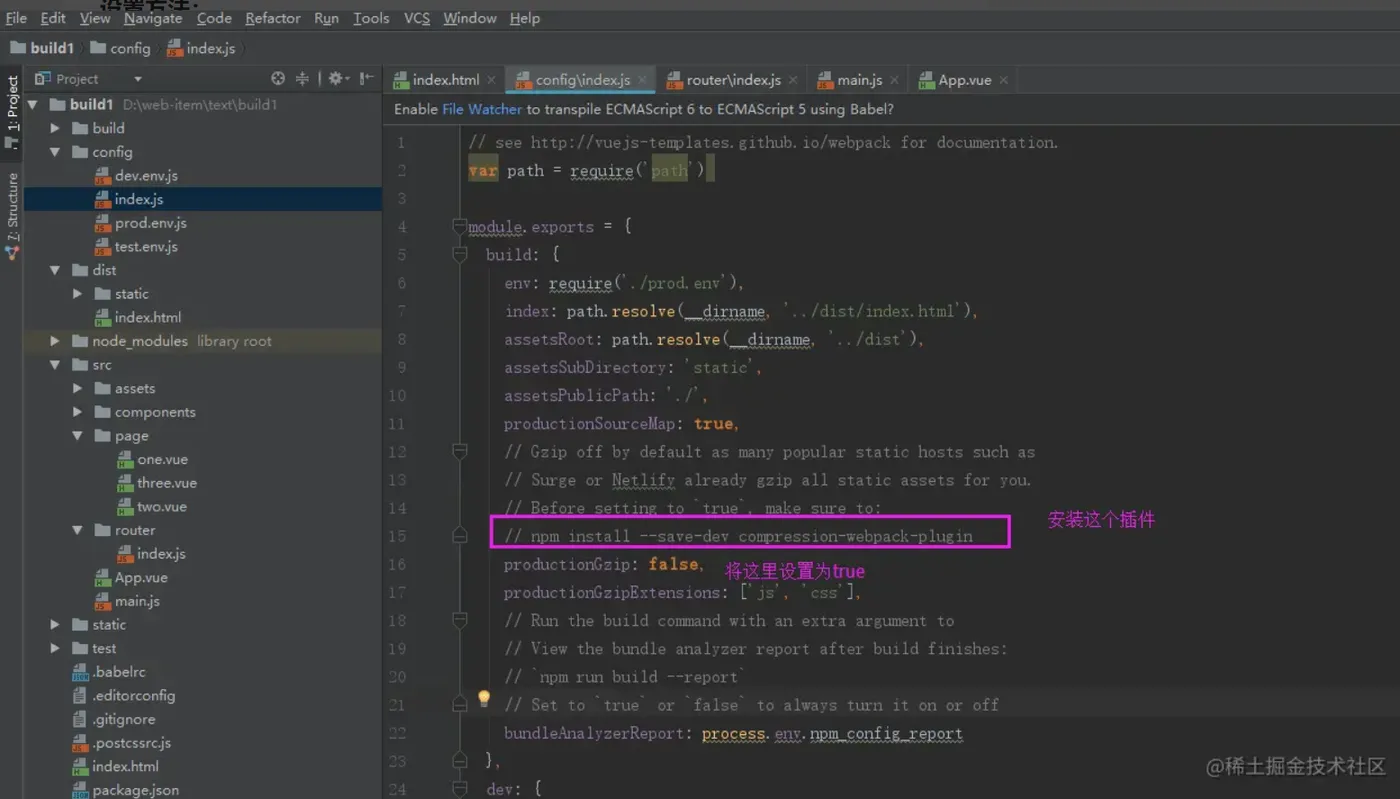Collapse the router folder

78,531
